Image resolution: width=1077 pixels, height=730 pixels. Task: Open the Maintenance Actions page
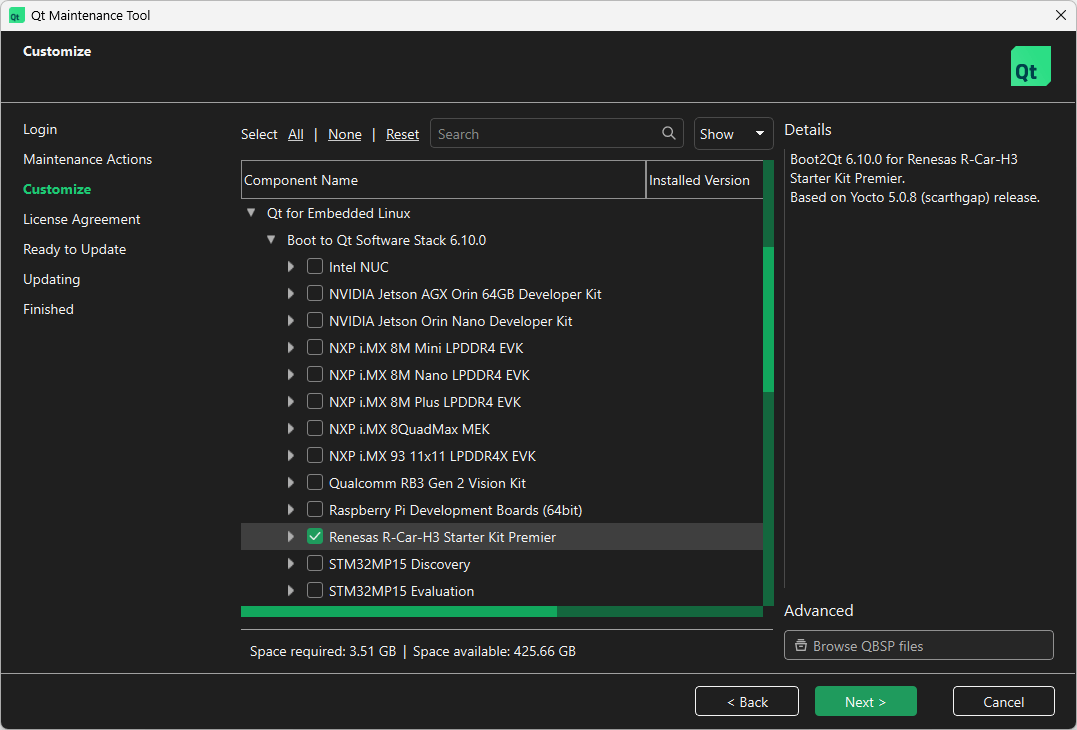[x=87, y=159]
